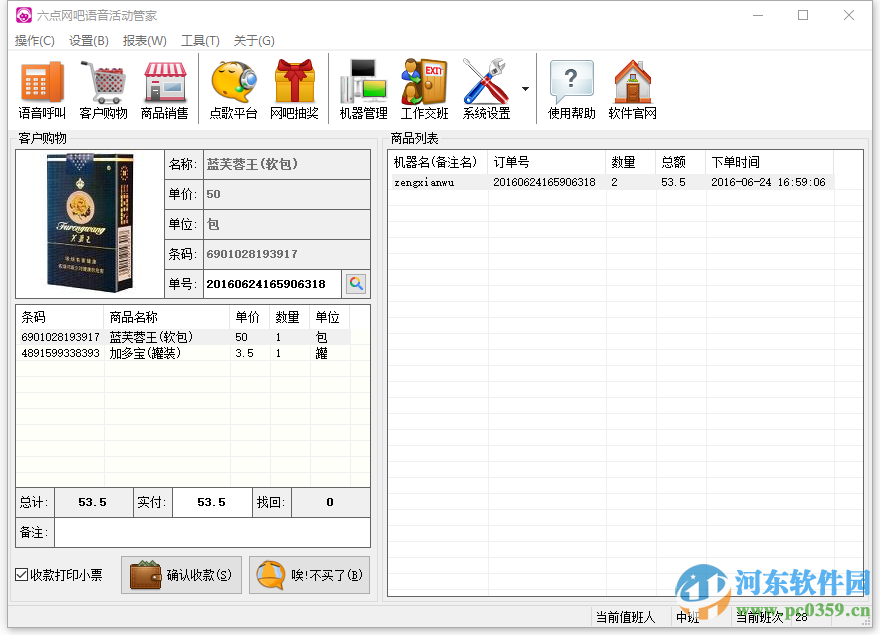Visit the 软件官网 official website

(x=632, y=87)
